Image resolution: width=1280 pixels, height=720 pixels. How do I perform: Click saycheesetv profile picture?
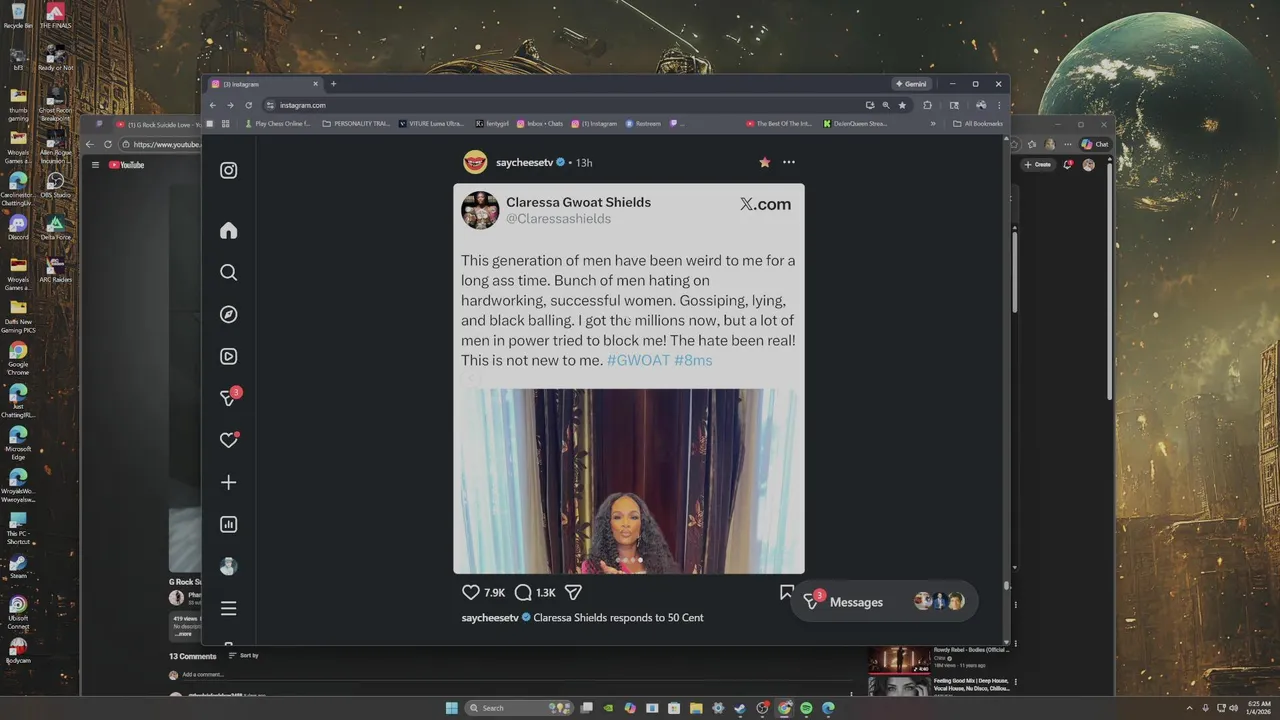click(475, 162)
